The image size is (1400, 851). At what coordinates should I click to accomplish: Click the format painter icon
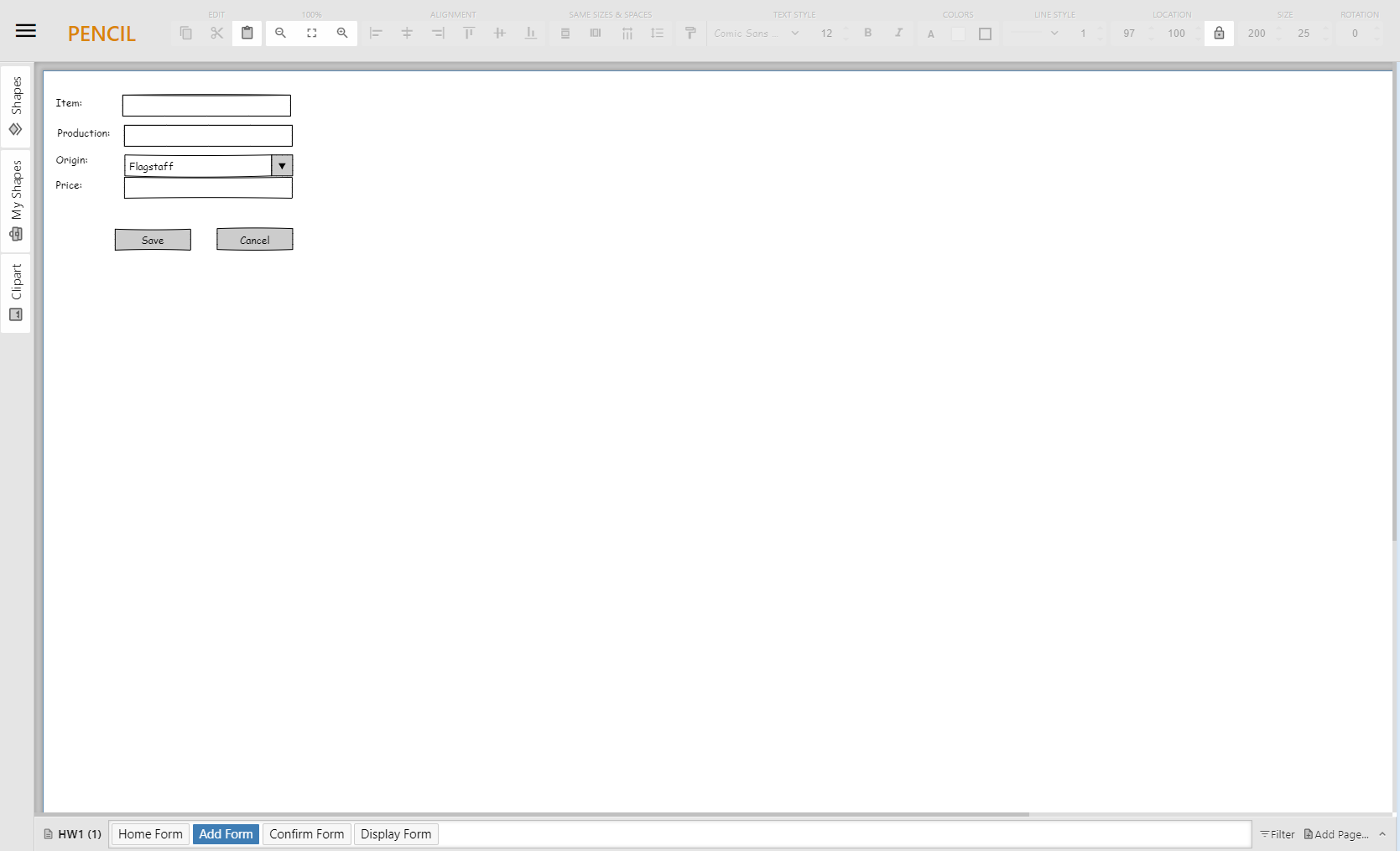[x=690, y=34]
